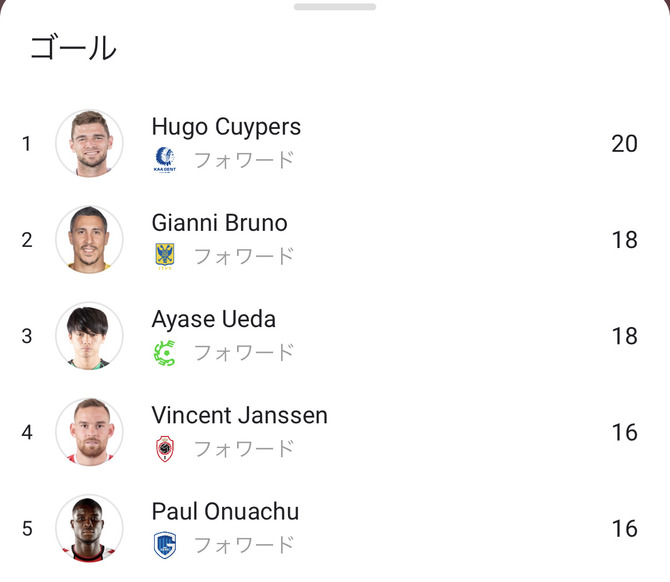Select Paul Onuachu's portrait thumbnail
The height and width of the screenshot is (582, 670).
pos(89,527)
